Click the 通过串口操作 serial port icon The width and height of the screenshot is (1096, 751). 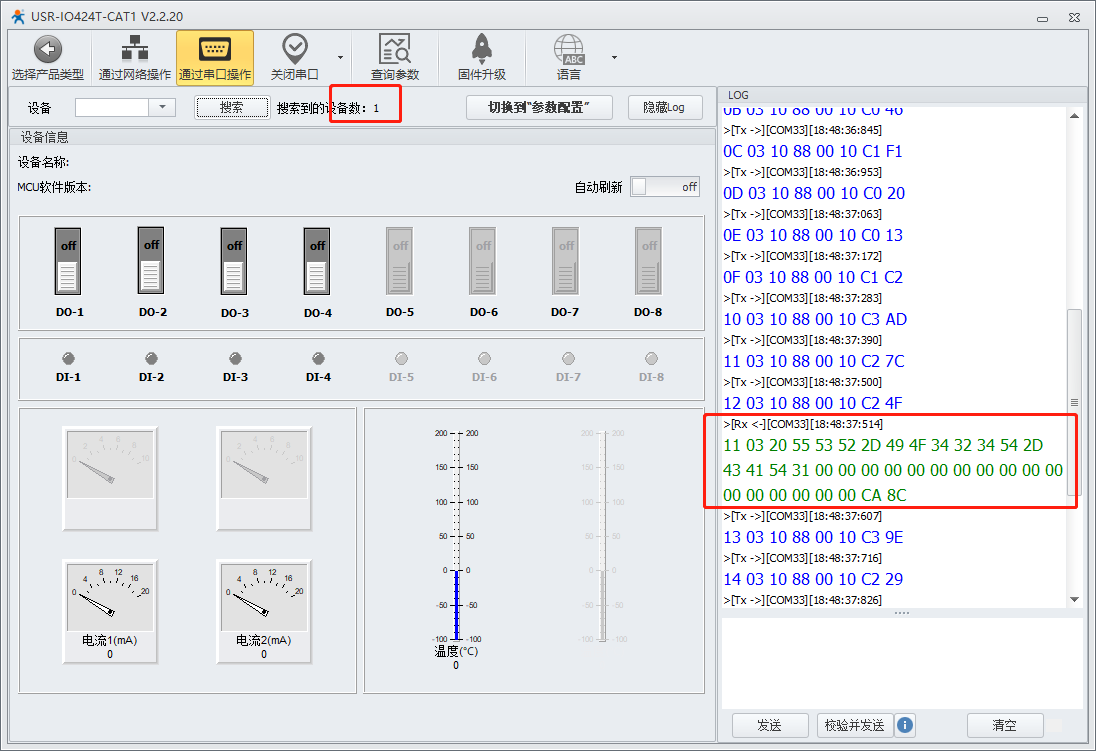point(214,49)
